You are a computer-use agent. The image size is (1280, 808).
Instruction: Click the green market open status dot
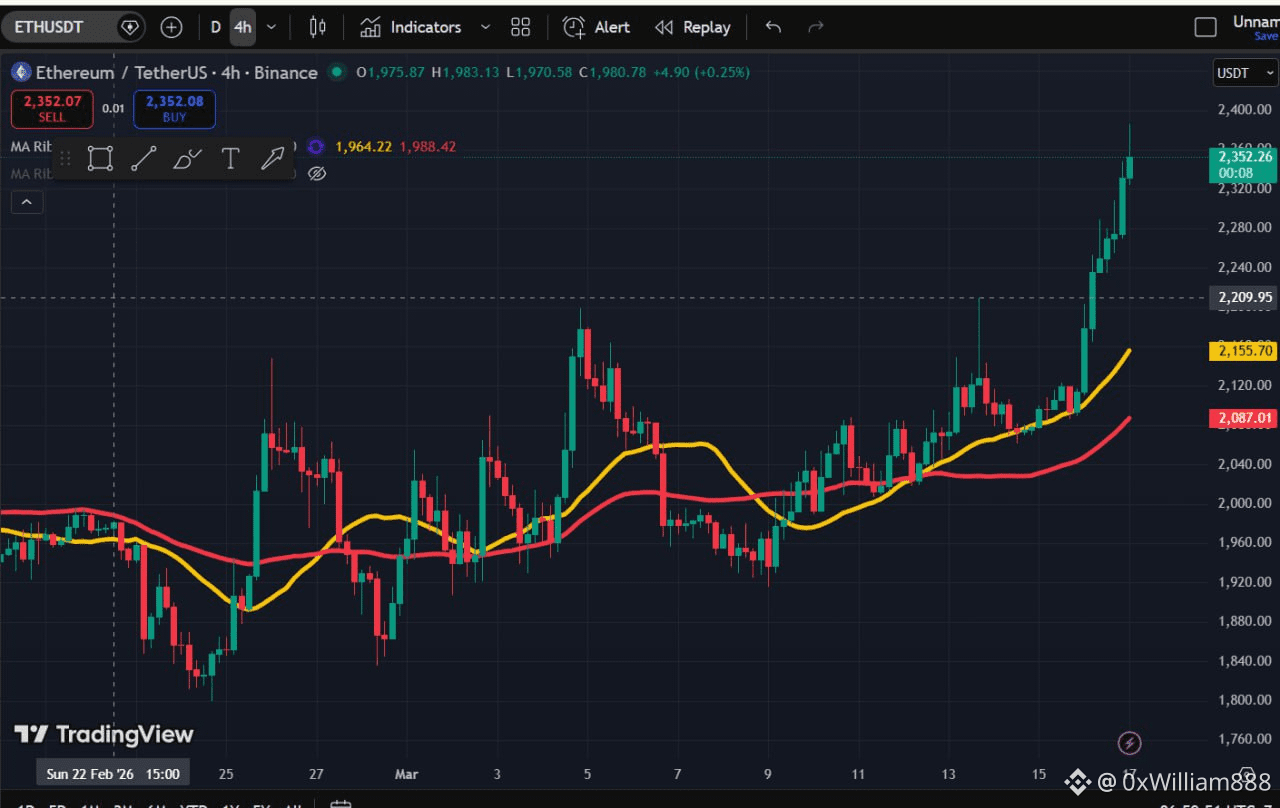[x=336, y=72]
